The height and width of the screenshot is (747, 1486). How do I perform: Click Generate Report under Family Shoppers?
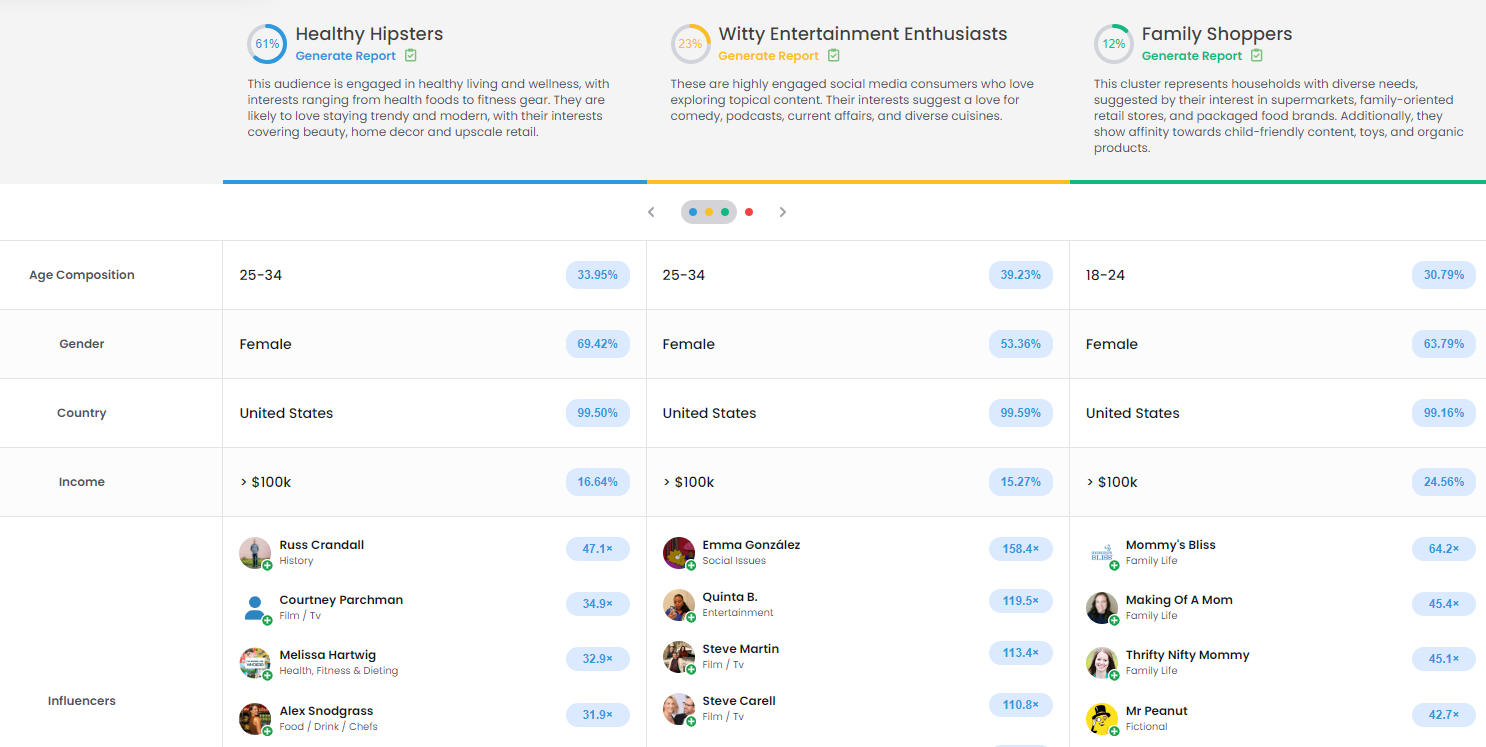(x=1192, y=56)
